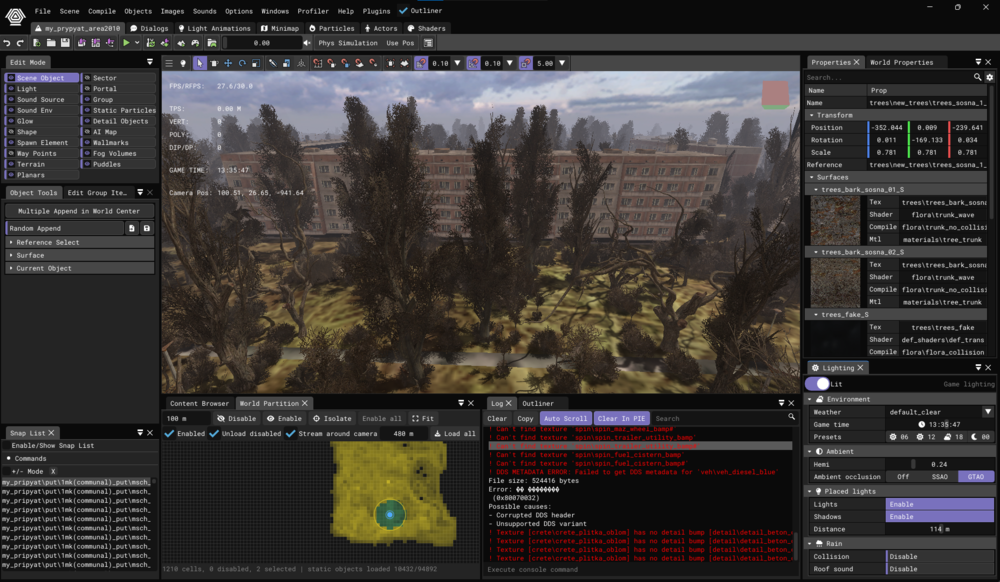Expand the Current Object section
This screenshot has width=1000, height=582.
pos(80,268)
